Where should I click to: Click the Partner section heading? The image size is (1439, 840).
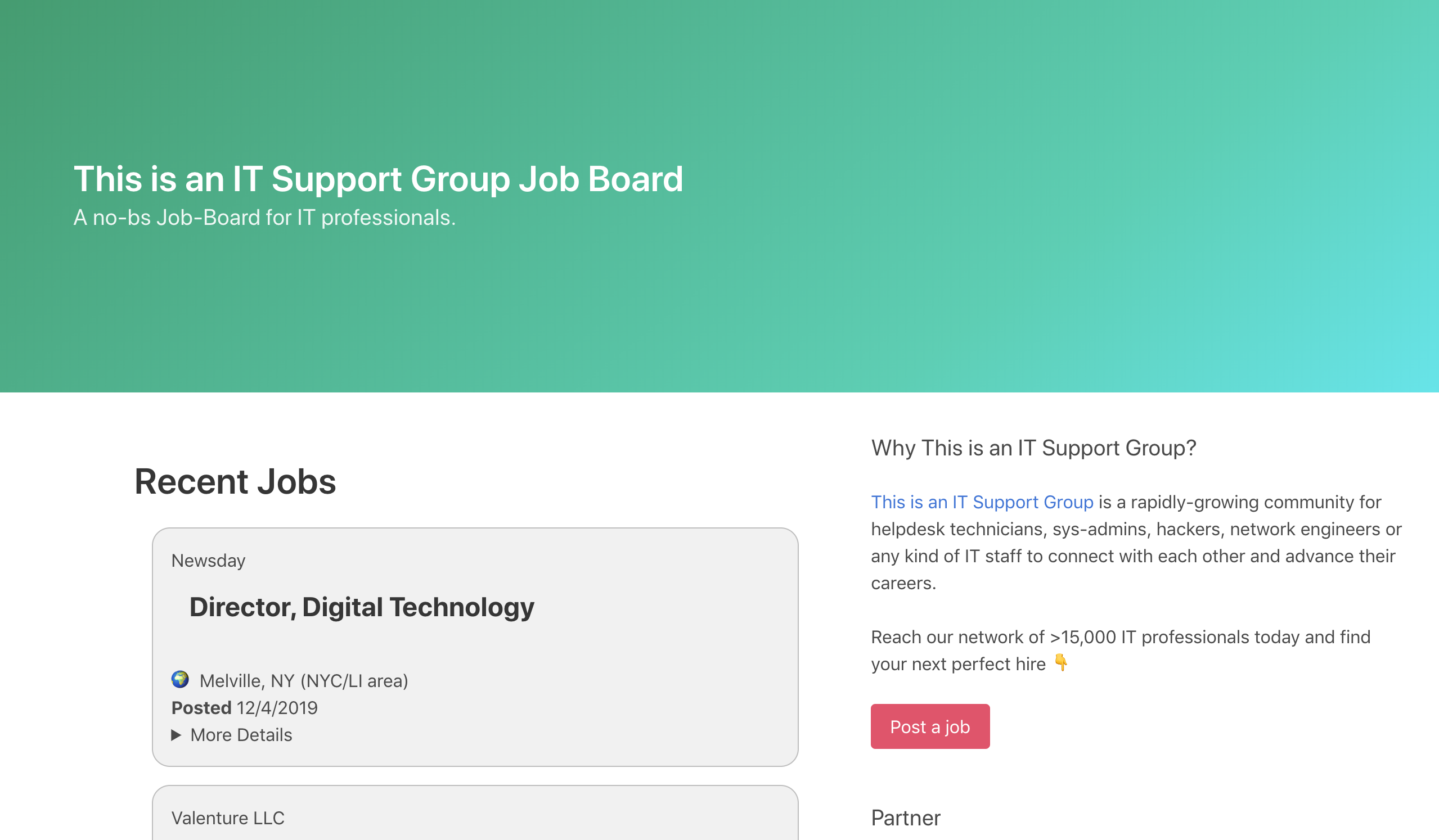coord(905,818)
